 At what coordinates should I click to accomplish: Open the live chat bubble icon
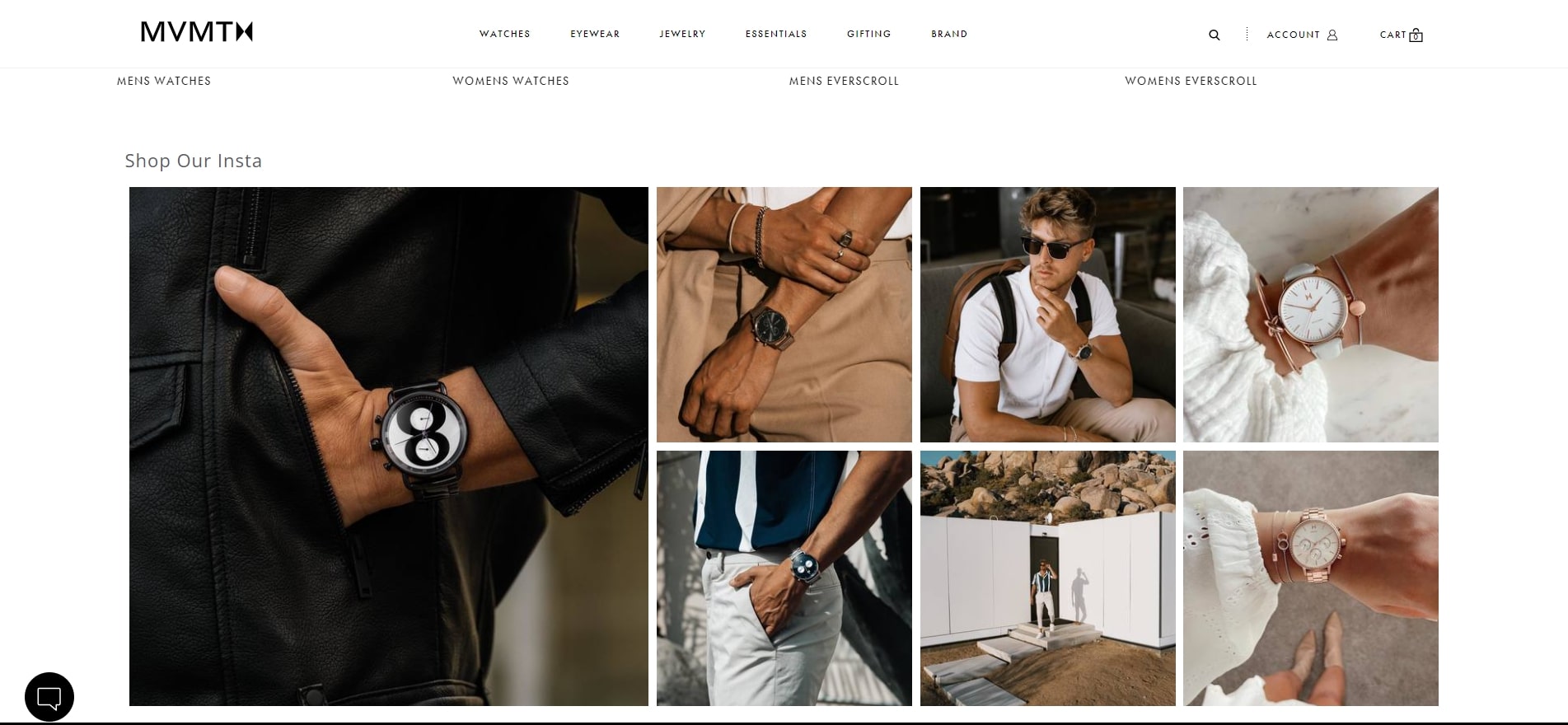(x=49, y=697)
